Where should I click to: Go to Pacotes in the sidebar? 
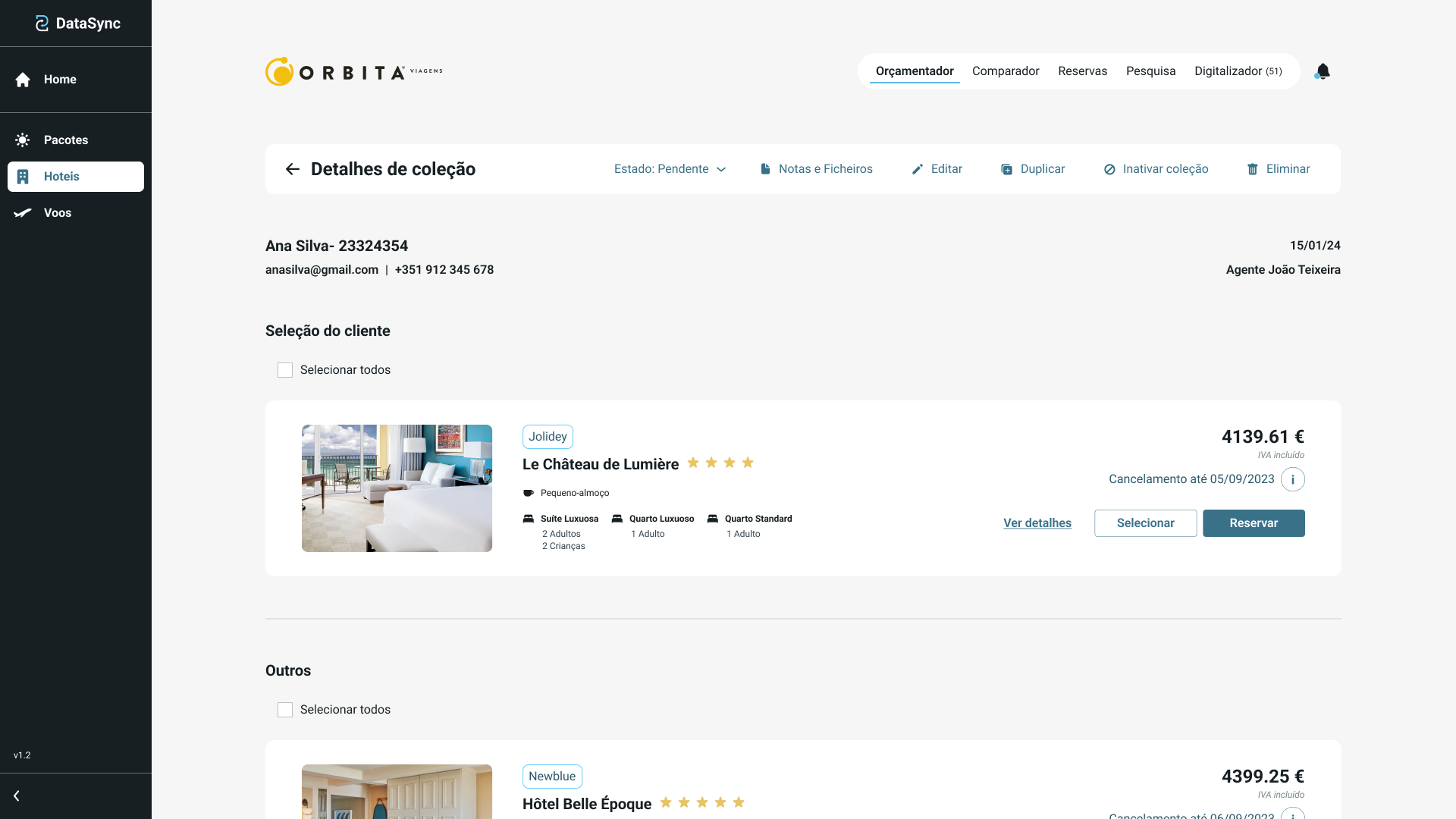(x=65, y=140)
